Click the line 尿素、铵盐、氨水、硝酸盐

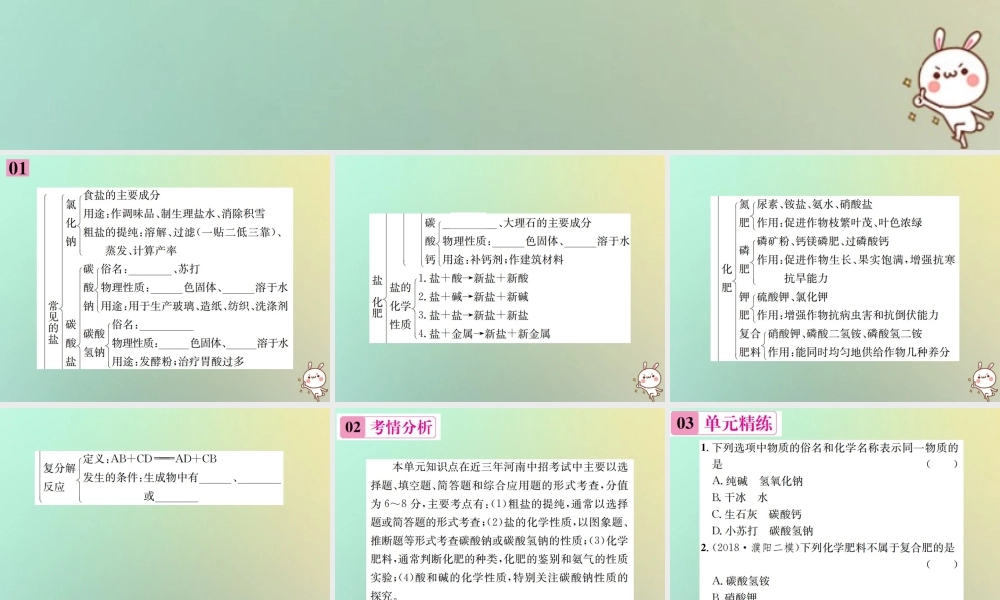[x=814, y=204]
